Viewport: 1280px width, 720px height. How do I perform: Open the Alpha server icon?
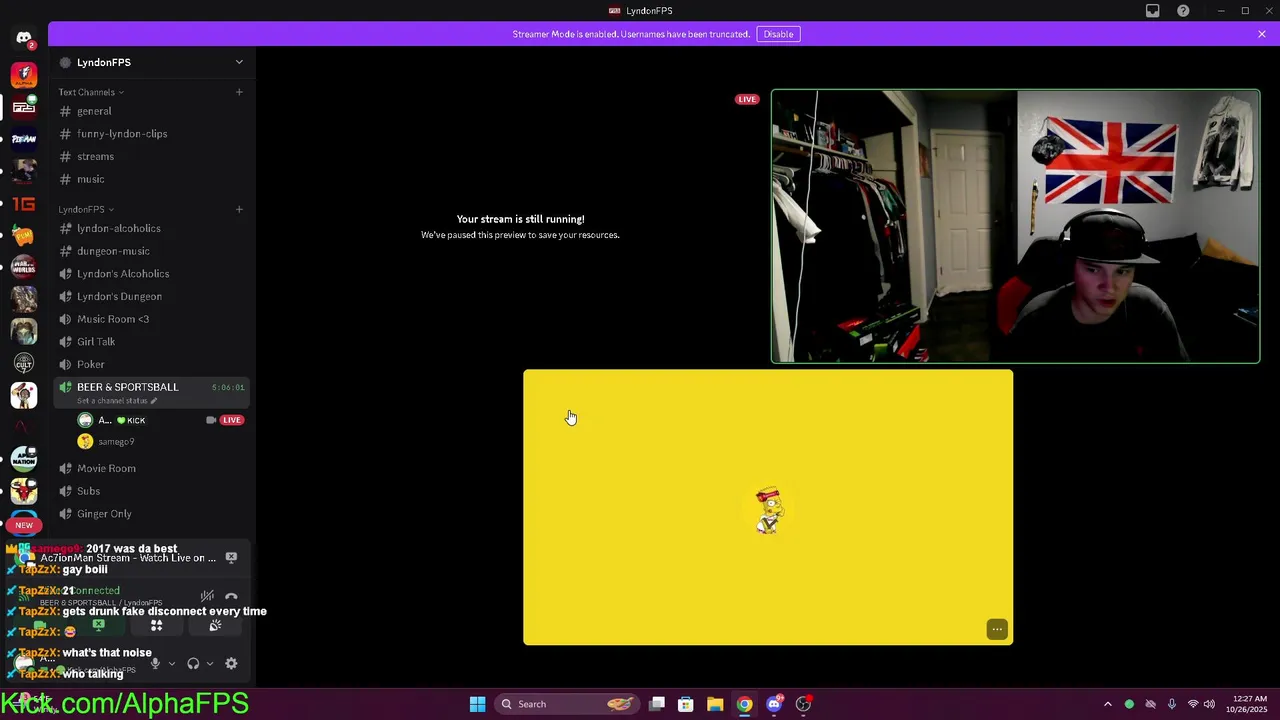(x=24, y=75)
